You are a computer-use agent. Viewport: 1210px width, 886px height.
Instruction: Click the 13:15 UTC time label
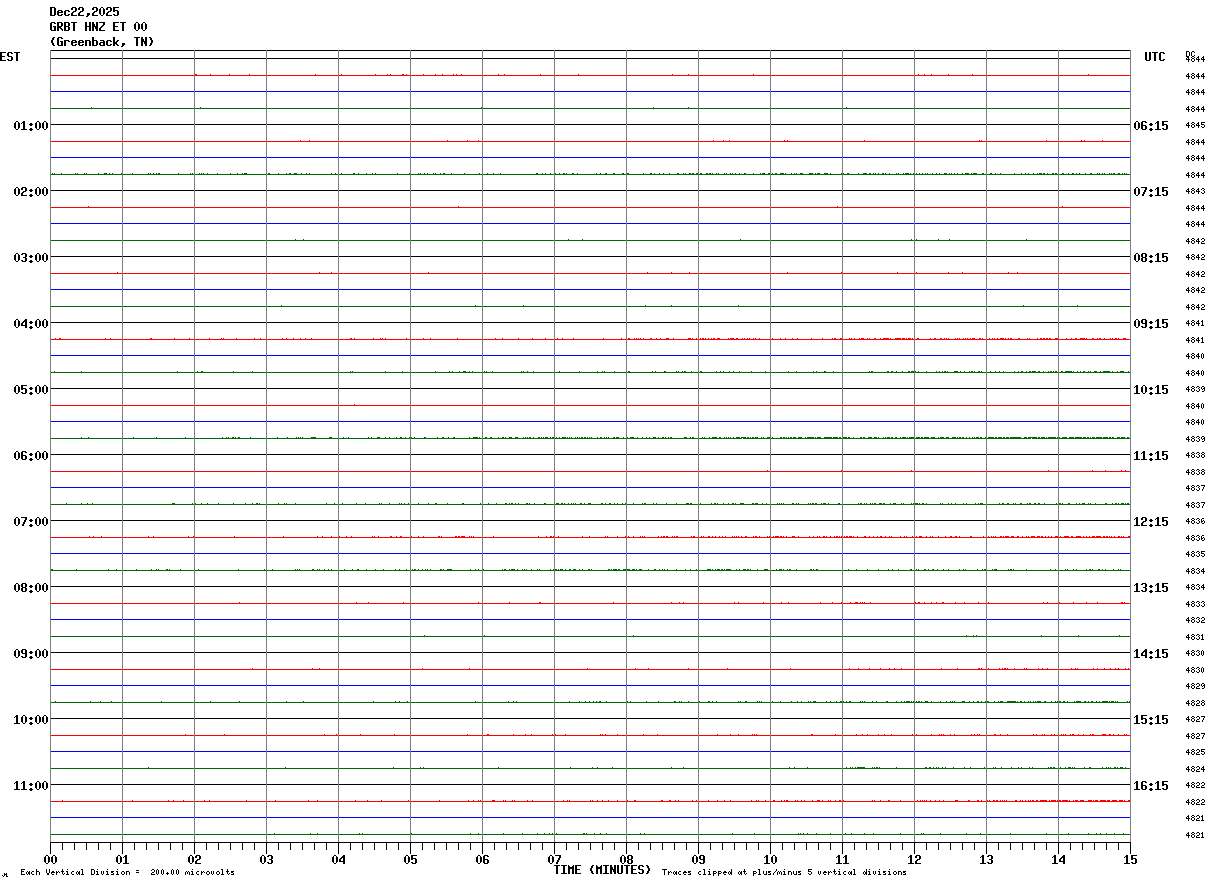[x=1151, y=588]
